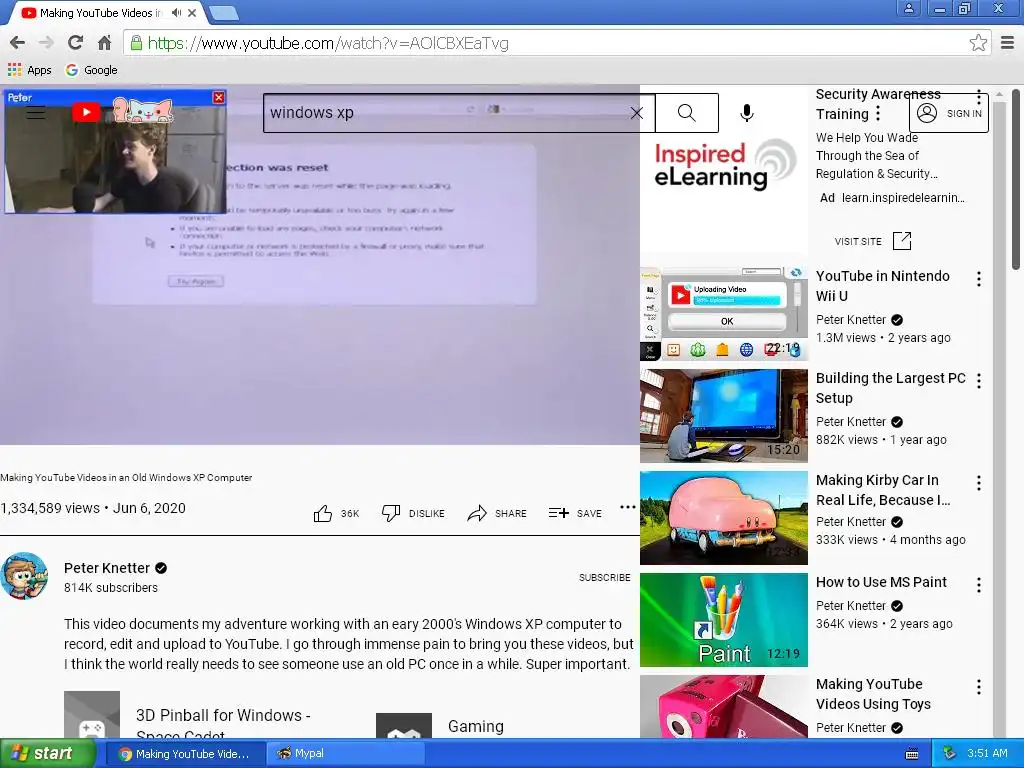1024x768 pixels.
Task: Click the system tray icon beside the clock
Action: point(949,753)
